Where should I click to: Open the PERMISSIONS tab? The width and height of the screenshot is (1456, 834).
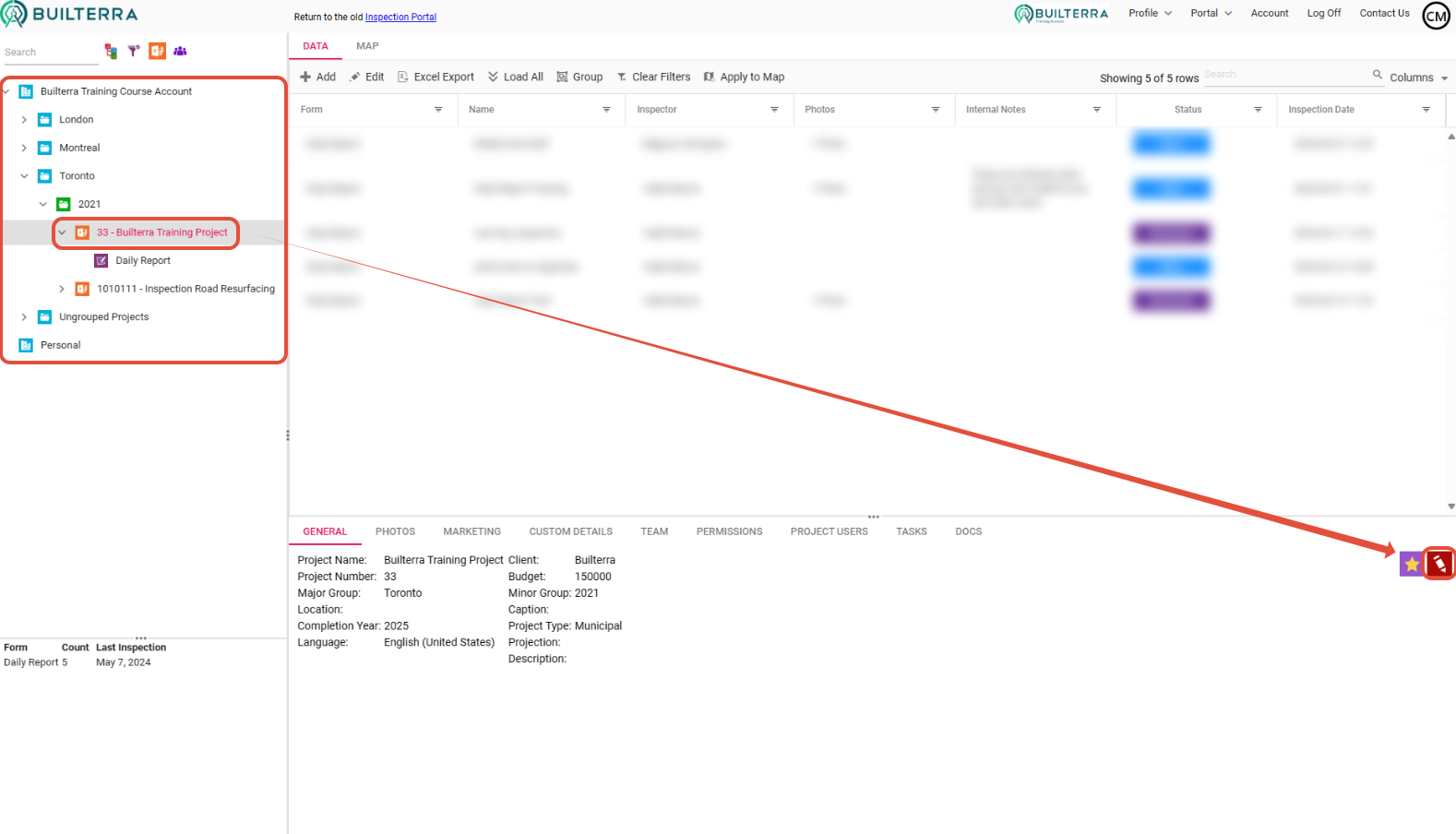coord(729,531)
